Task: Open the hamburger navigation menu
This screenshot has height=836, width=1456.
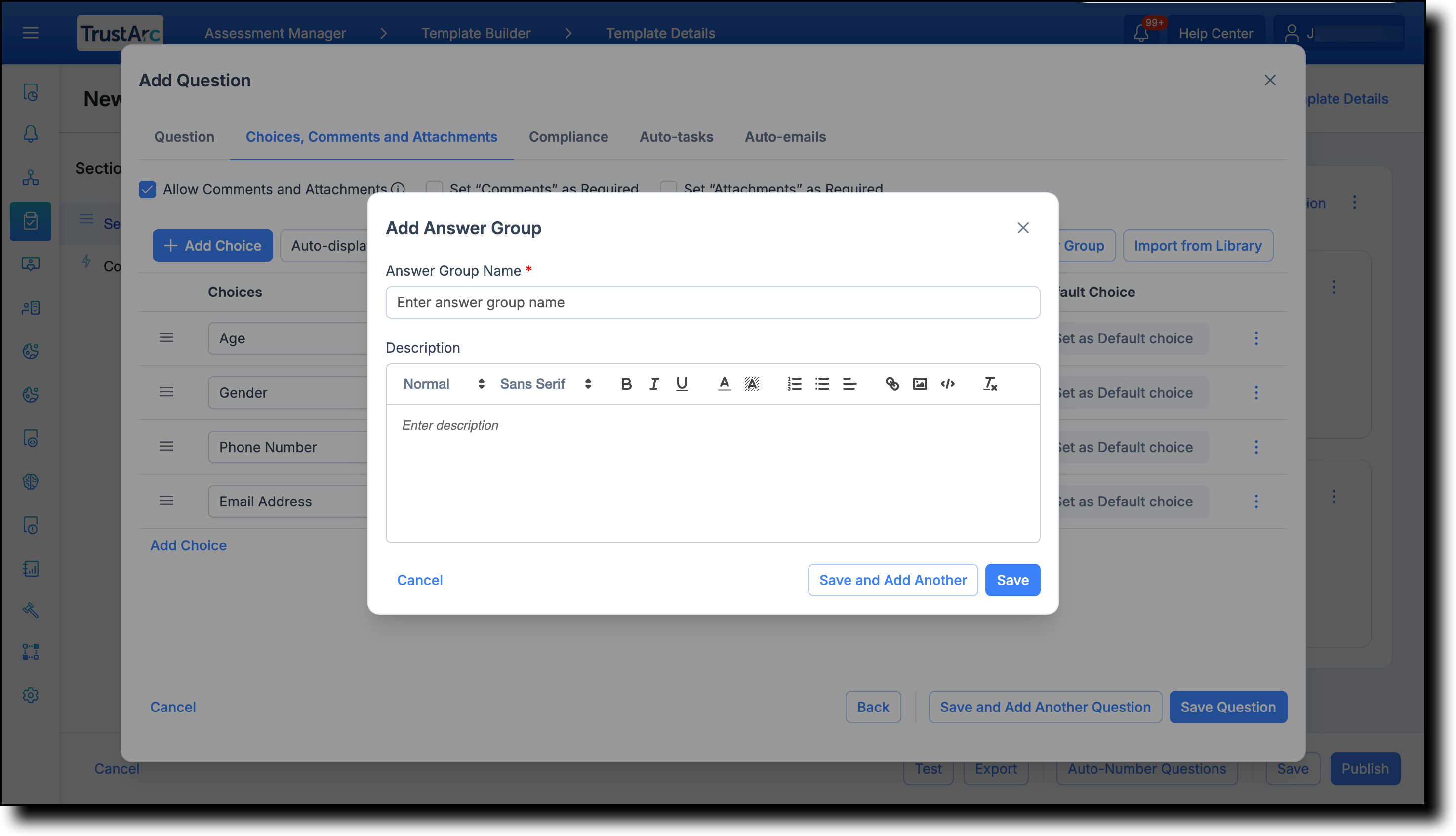Action: coord(31,33)
